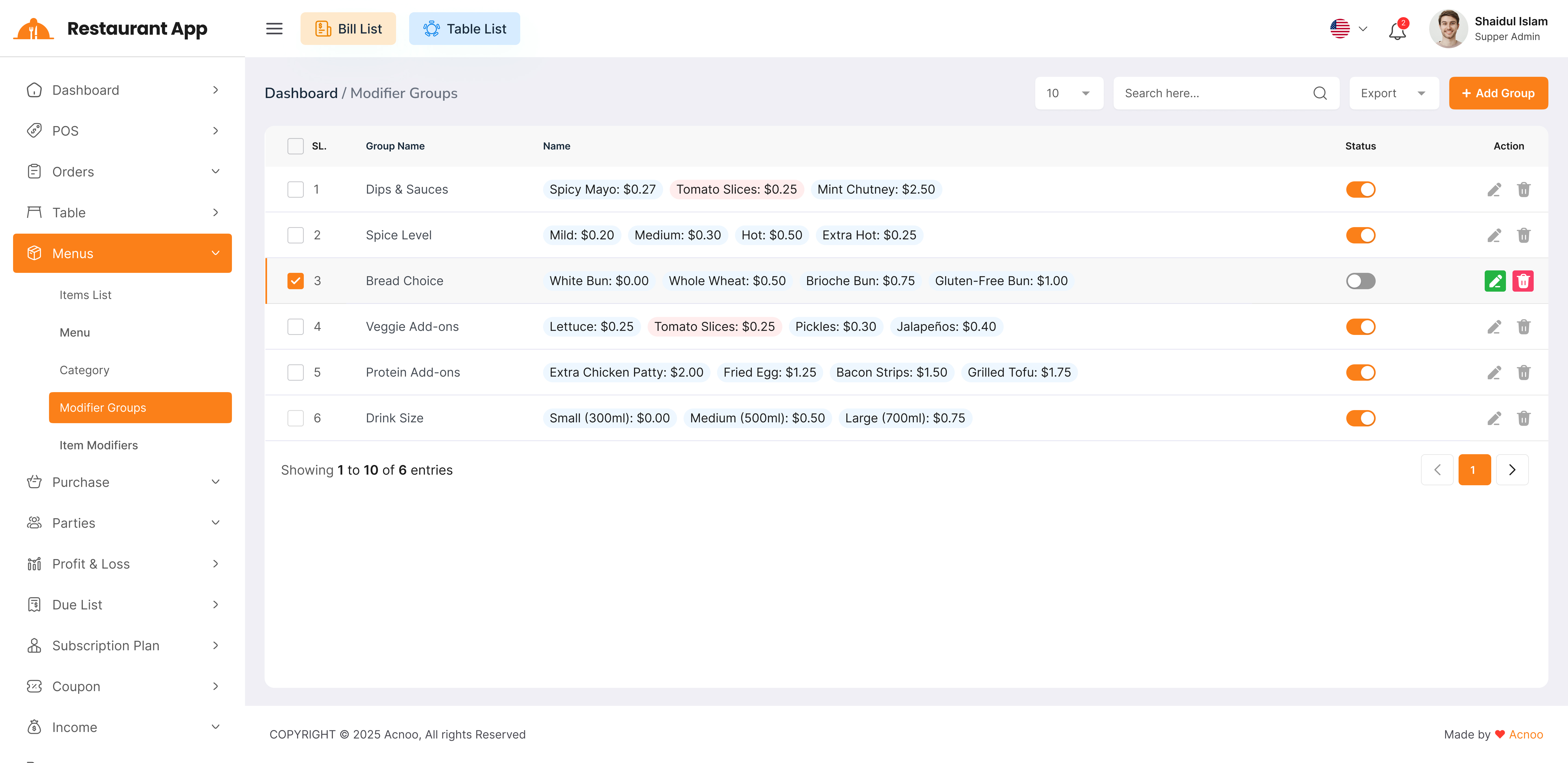Image resolution: width=1568 pixels, height=763 pixels.
Task: Go to next page arrow
Action: point(1511,469)
